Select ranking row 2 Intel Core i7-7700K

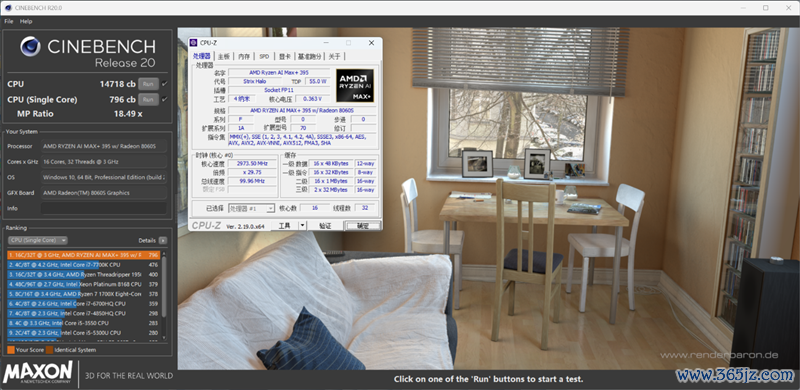pos(84,264)
